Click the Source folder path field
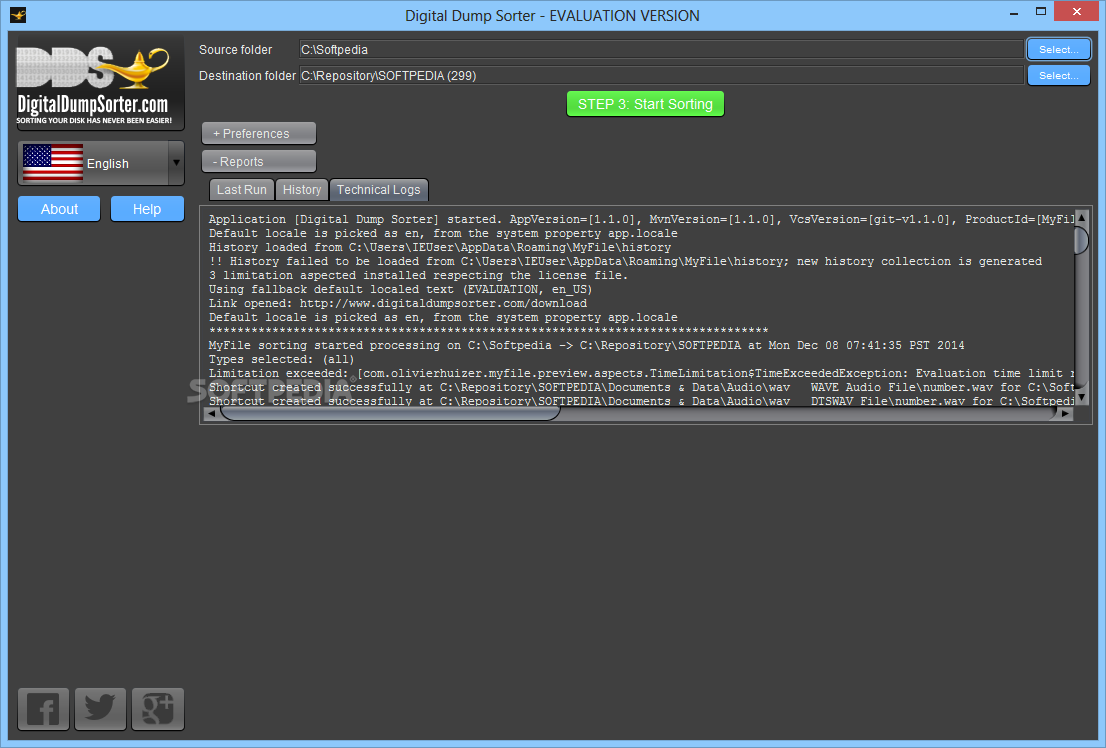This screenshot has height=748, width=1106. point(661,49)
